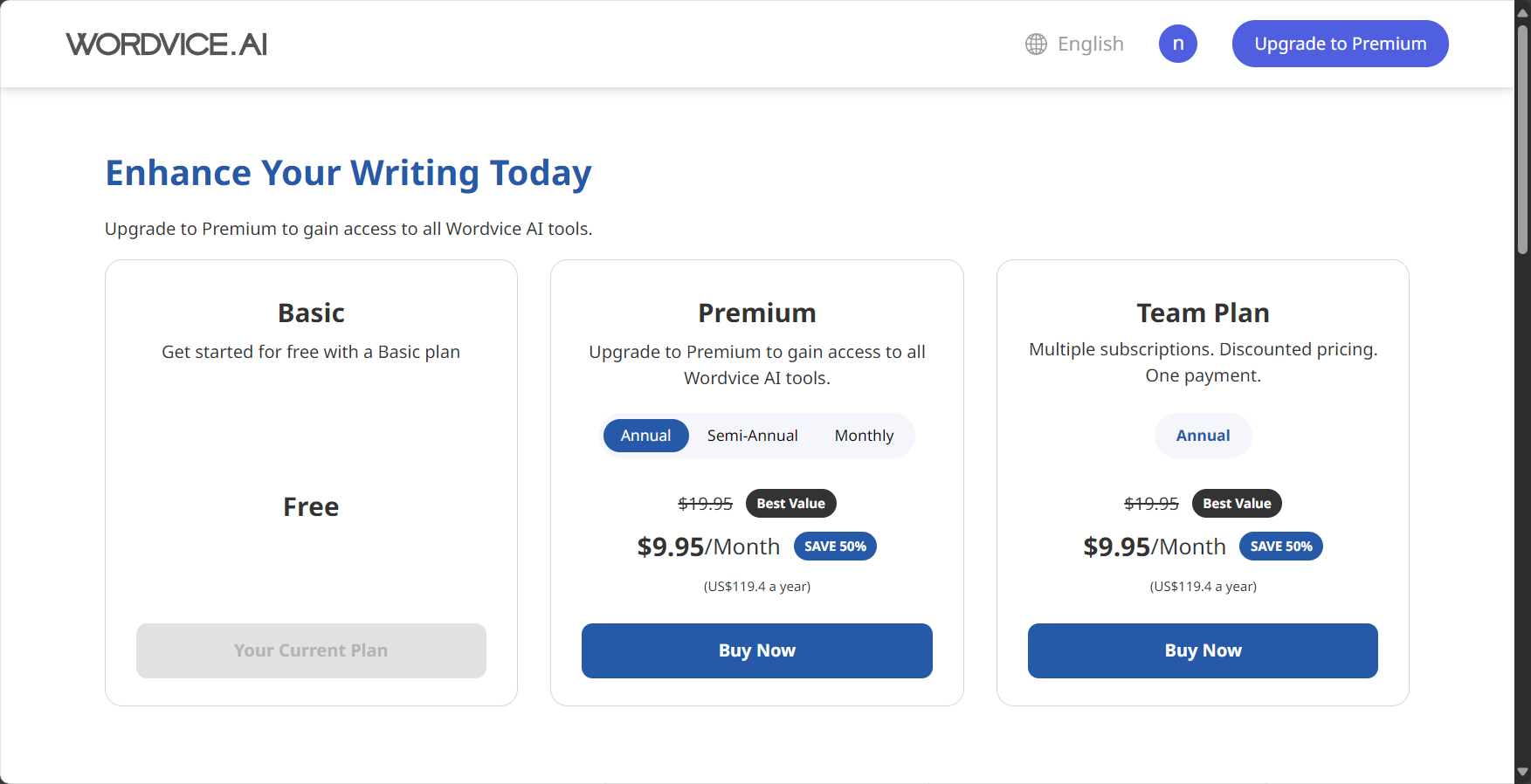Image resolution: width=1531 pixels, height=784 pixels.
Task: Click the Premium plan heading
Action: [x=756, y=313]
